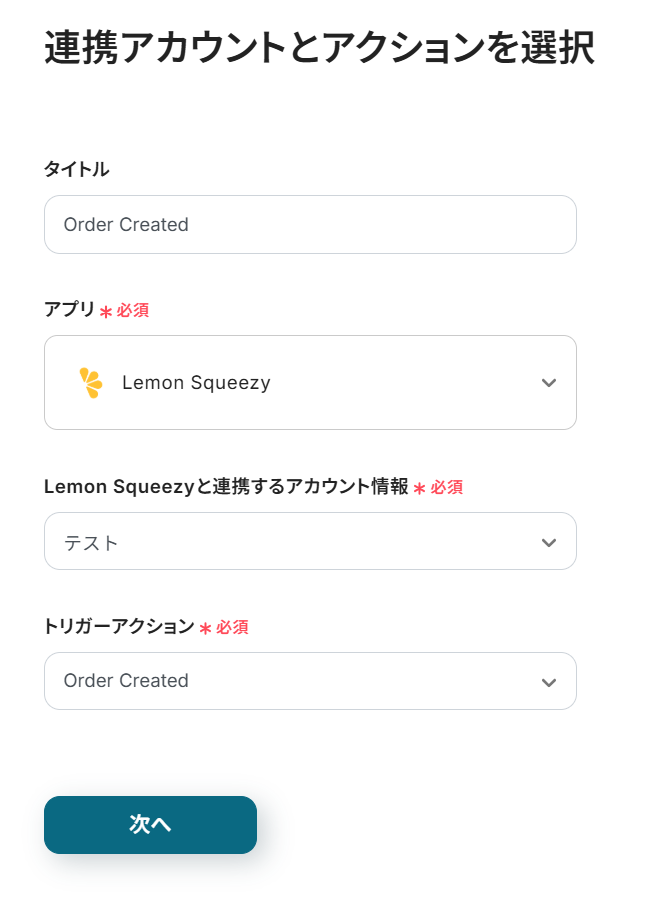
Task: Click the トリガーアクション field label
Action: (x=119, y=627)
